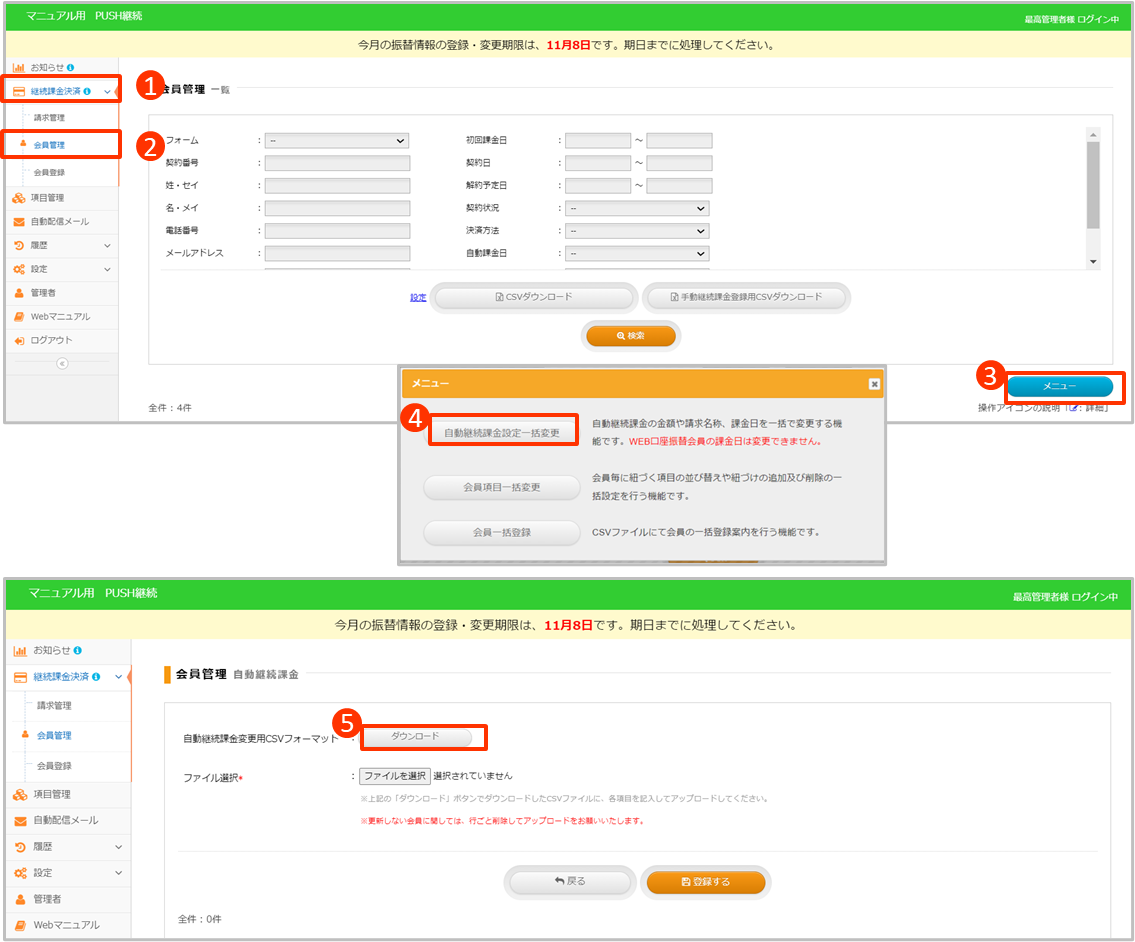Click the Logout (ログアウト) sidebar icon
Viewport: 1135px width, 942px height.
(x=20, y=341)
